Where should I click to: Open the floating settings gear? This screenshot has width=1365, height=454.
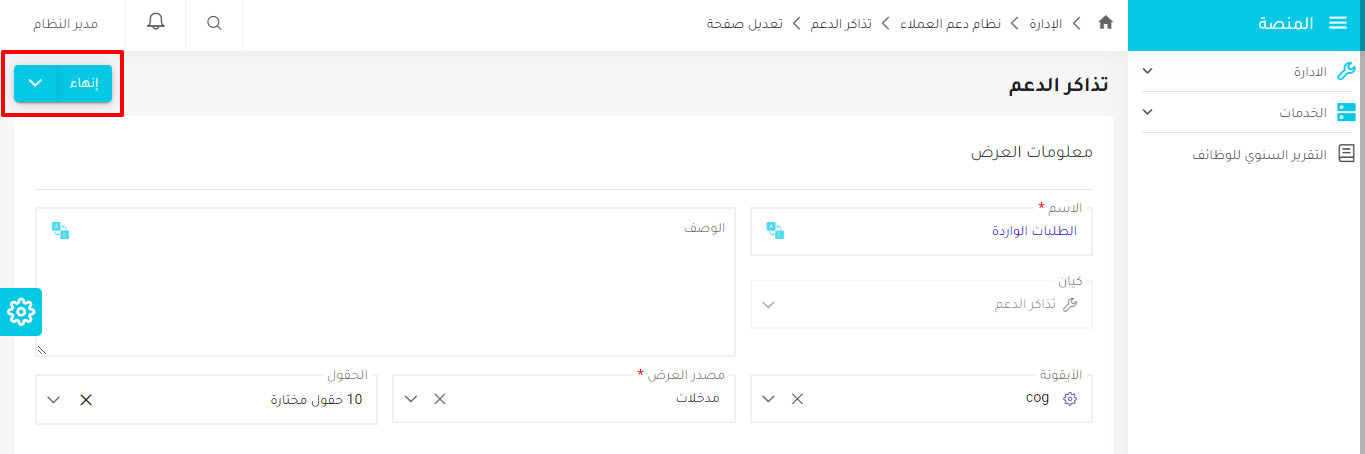click(21, 312)
